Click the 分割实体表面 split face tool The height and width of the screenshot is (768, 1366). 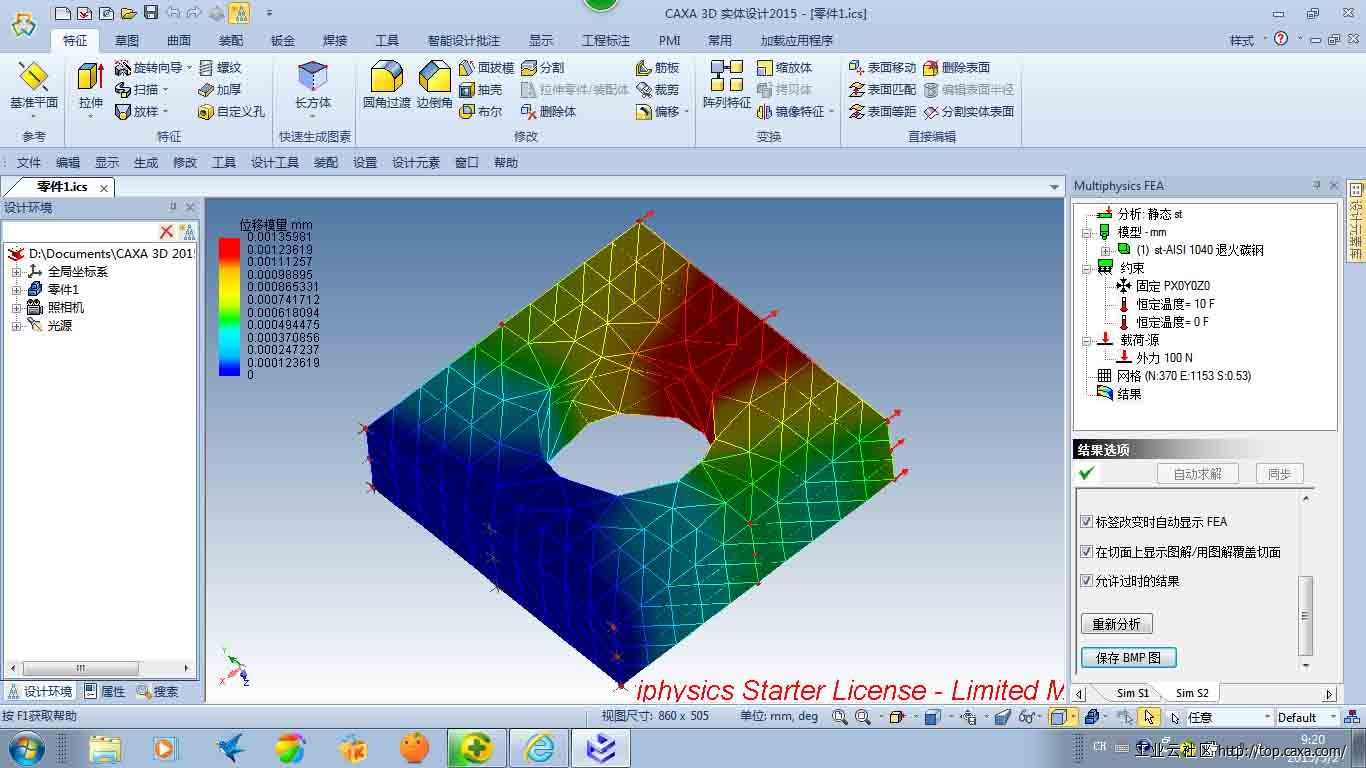969,111
